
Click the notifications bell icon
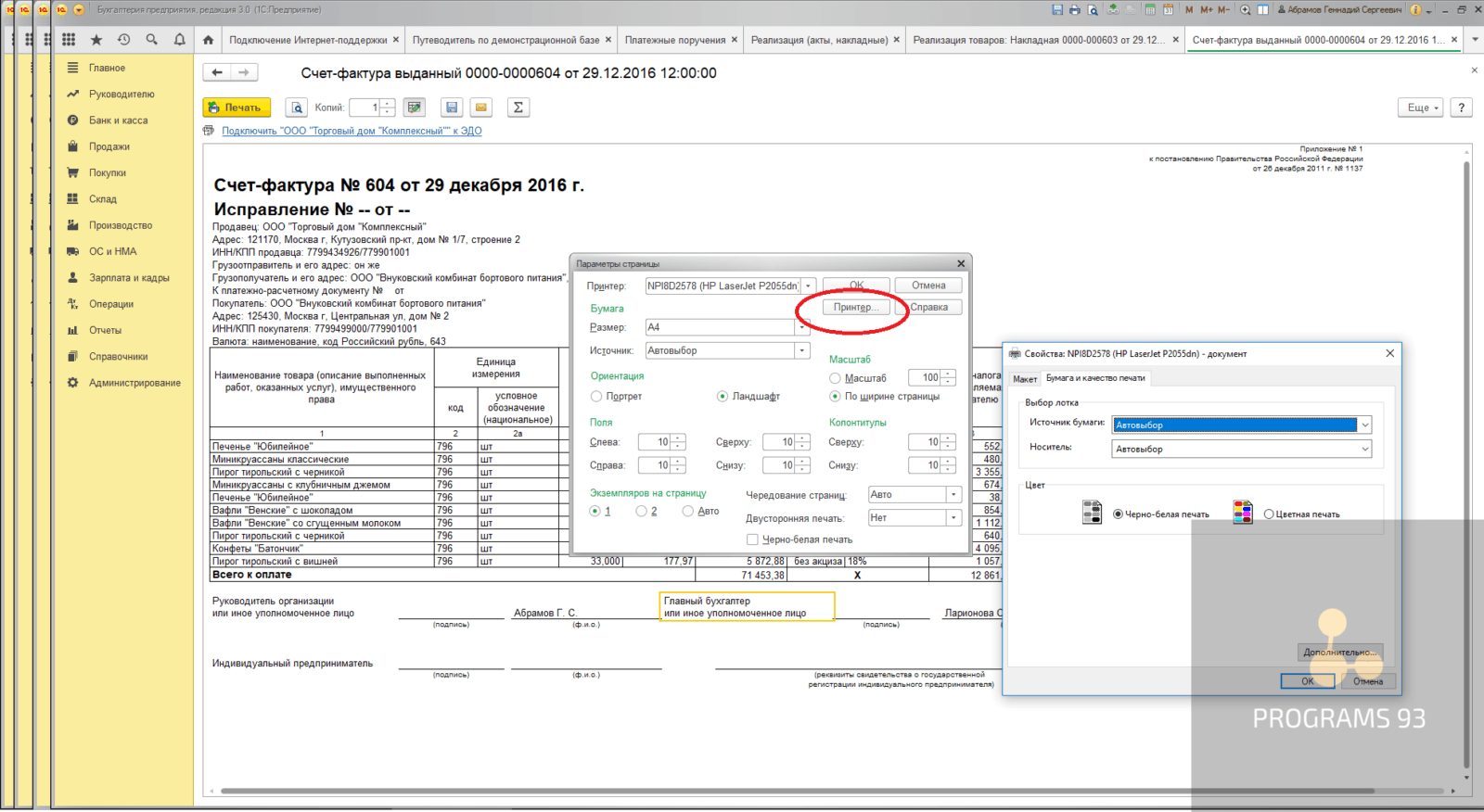(180, 40)
